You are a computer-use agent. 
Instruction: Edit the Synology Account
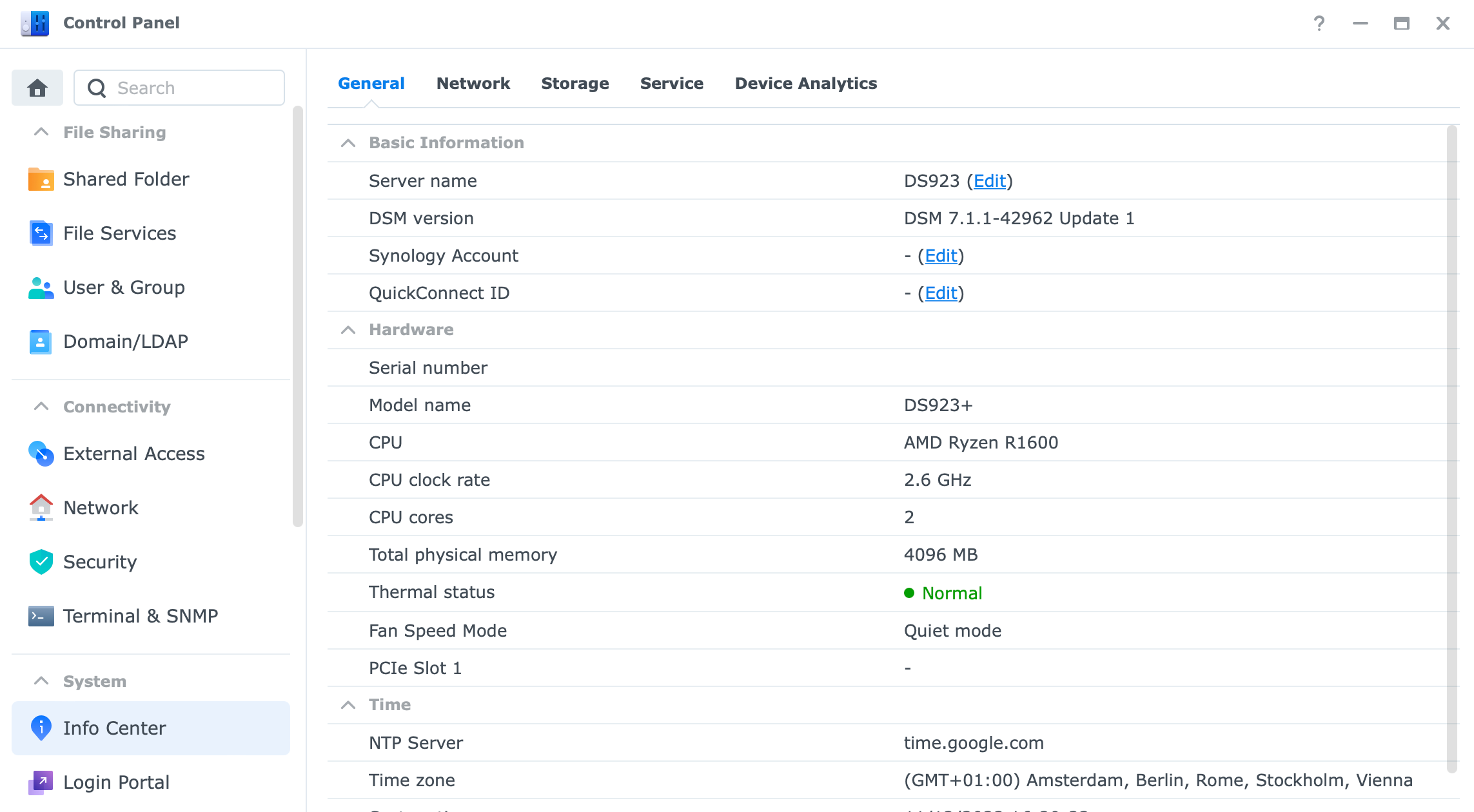[941, 256]
